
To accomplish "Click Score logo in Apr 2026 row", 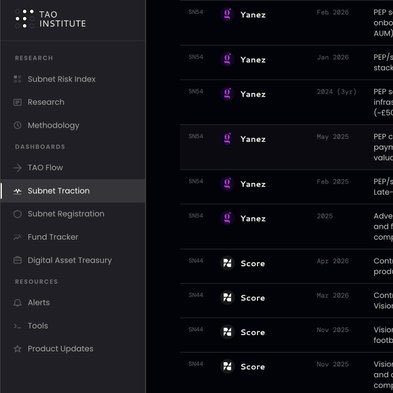I will pos(227,263).
